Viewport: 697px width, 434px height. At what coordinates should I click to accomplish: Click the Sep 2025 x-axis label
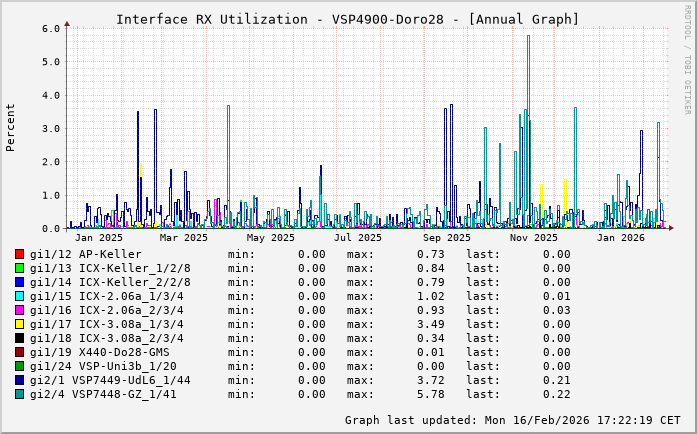tap(446, 237)
